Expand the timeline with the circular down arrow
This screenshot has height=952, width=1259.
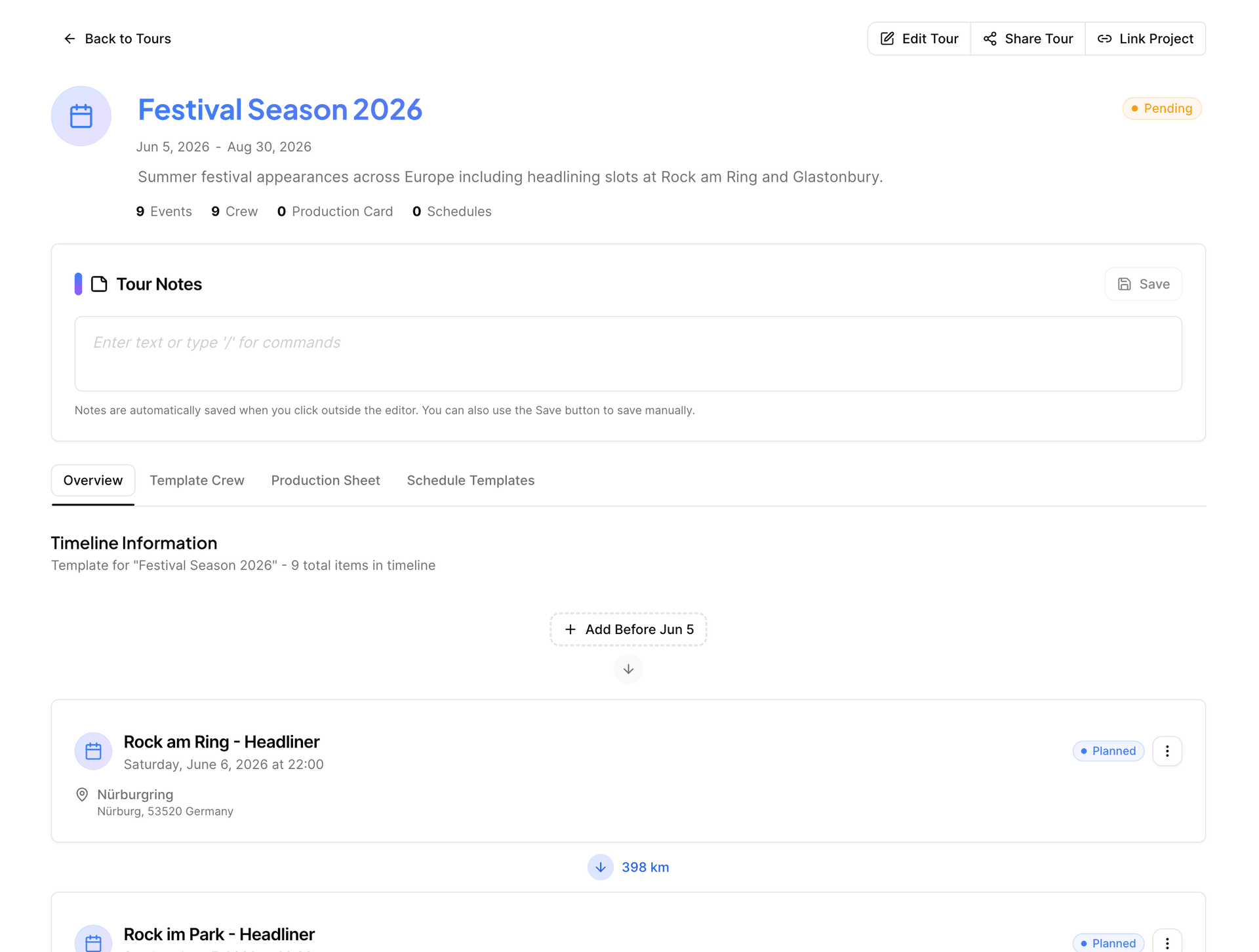coord(628,669)
